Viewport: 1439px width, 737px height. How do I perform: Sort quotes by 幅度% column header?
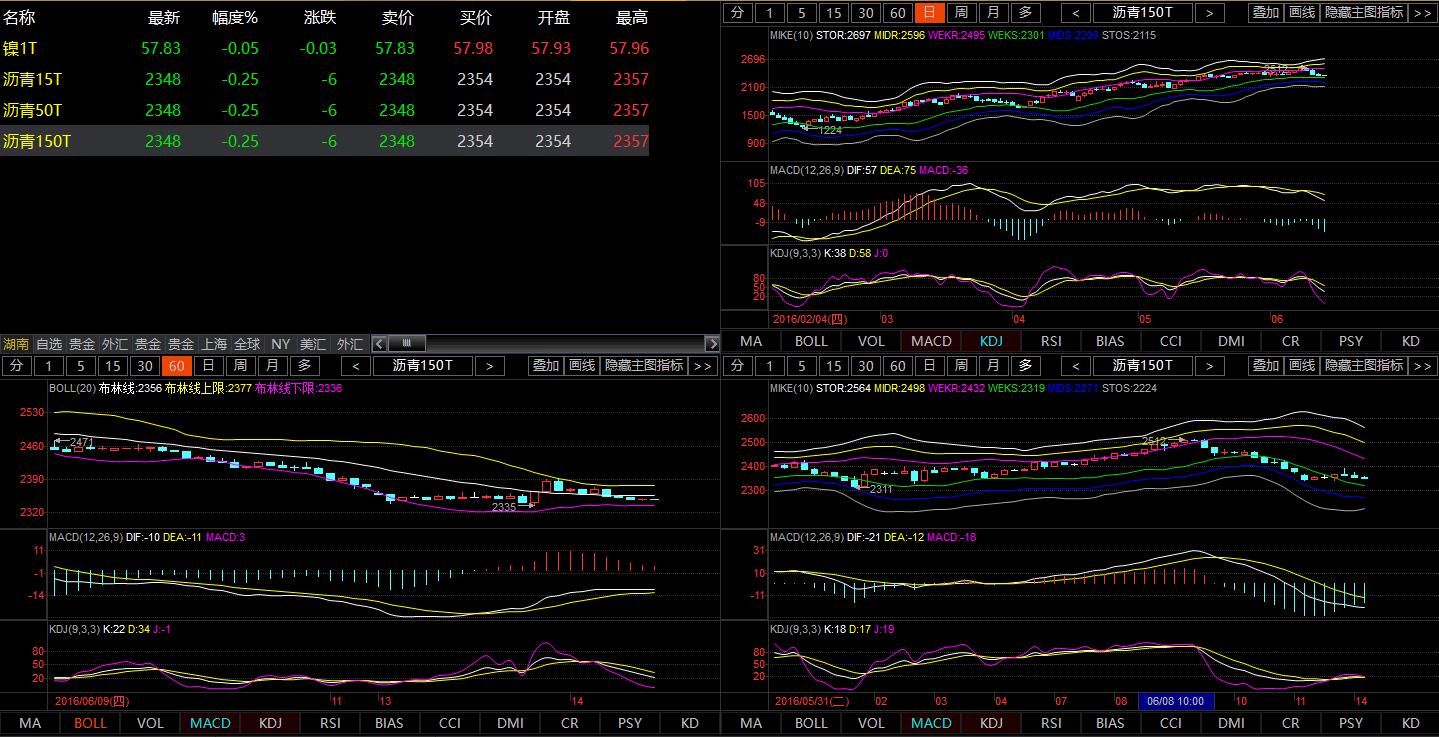[235, 18]
